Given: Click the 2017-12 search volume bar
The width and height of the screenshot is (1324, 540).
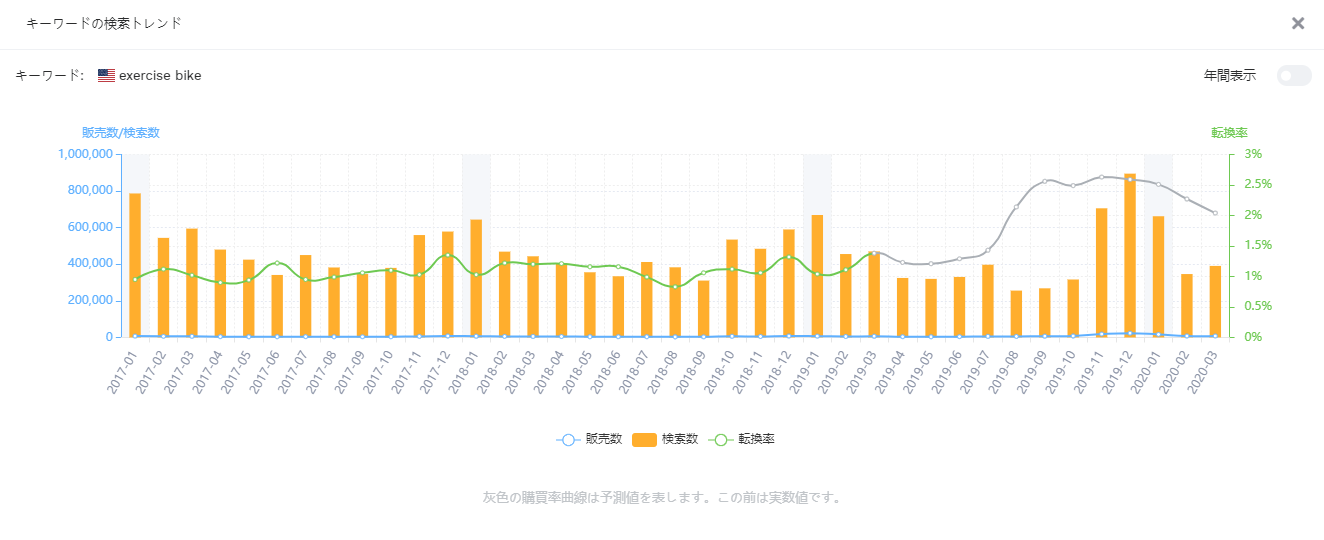Looking at the screenshot, I should (447, 284).
